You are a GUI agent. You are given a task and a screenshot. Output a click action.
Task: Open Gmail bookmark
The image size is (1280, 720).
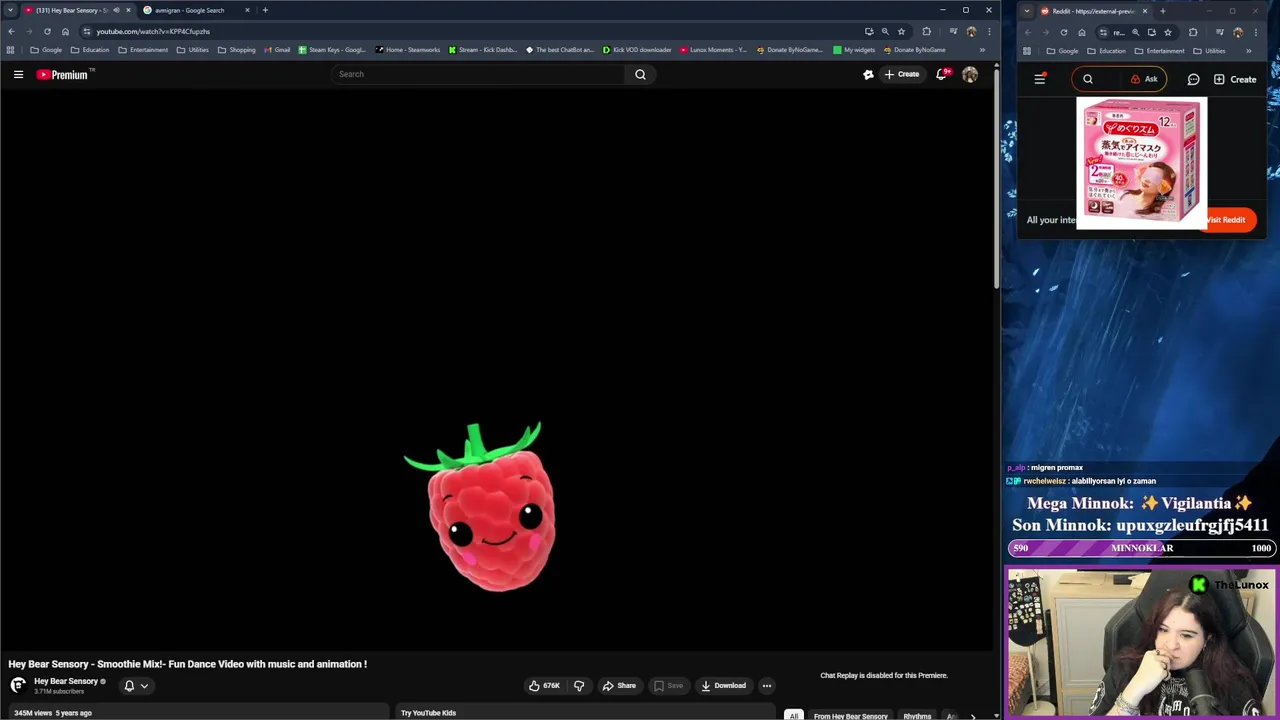pyautogui.click(x=276, y=50)
